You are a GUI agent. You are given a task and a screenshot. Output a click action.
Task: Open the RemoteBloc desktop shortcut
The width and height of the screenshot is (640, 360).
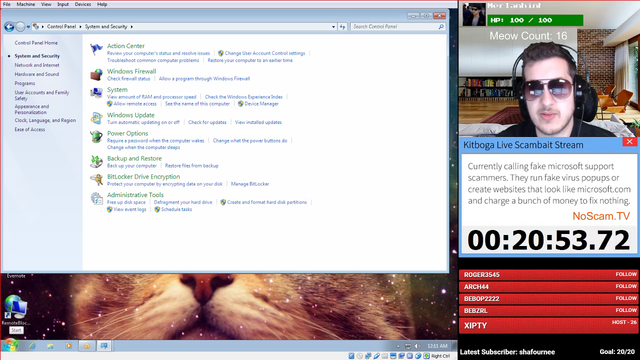[16, 309]
